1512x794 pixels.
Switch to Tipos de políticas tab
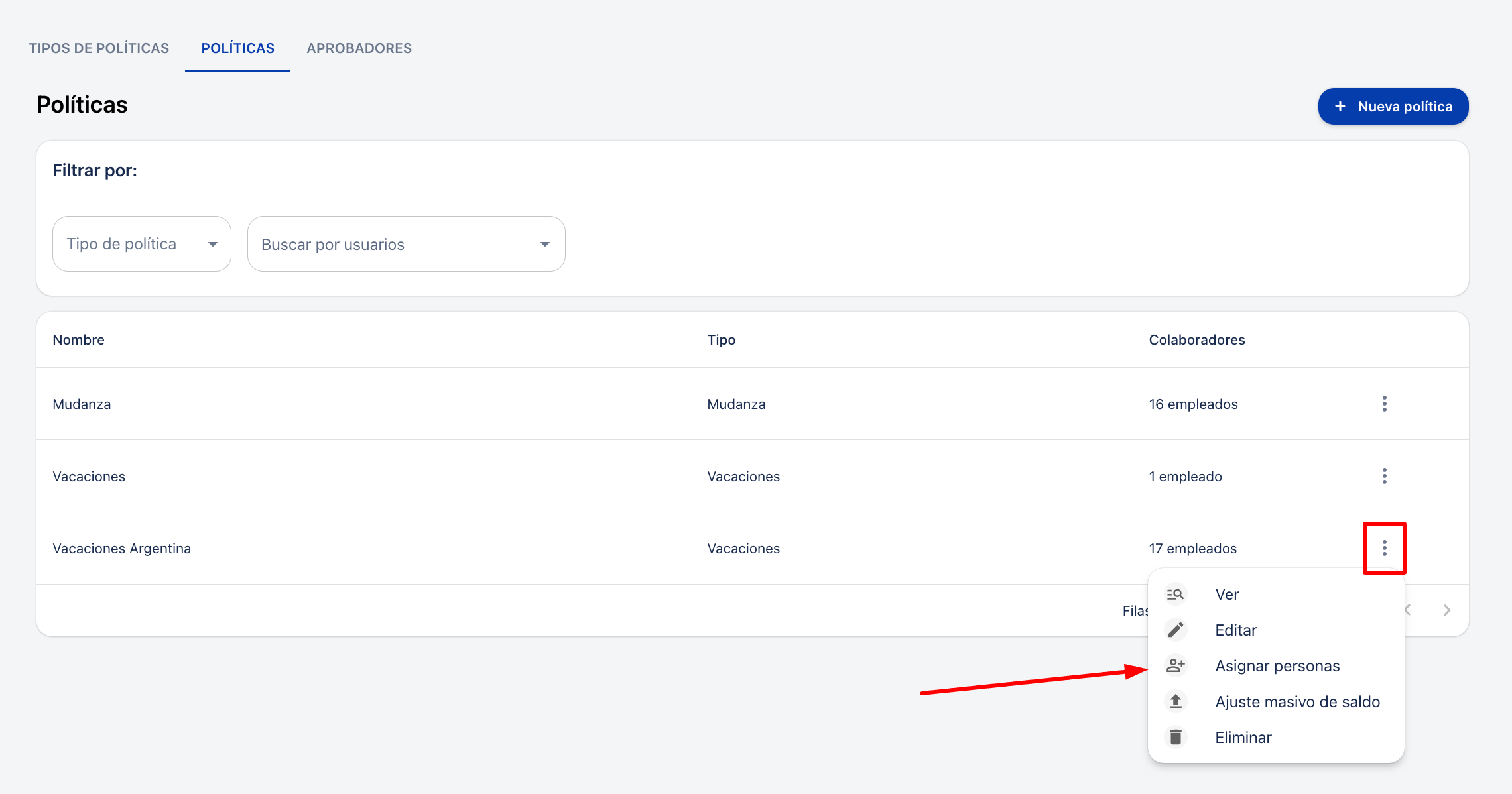pos(99,48)
